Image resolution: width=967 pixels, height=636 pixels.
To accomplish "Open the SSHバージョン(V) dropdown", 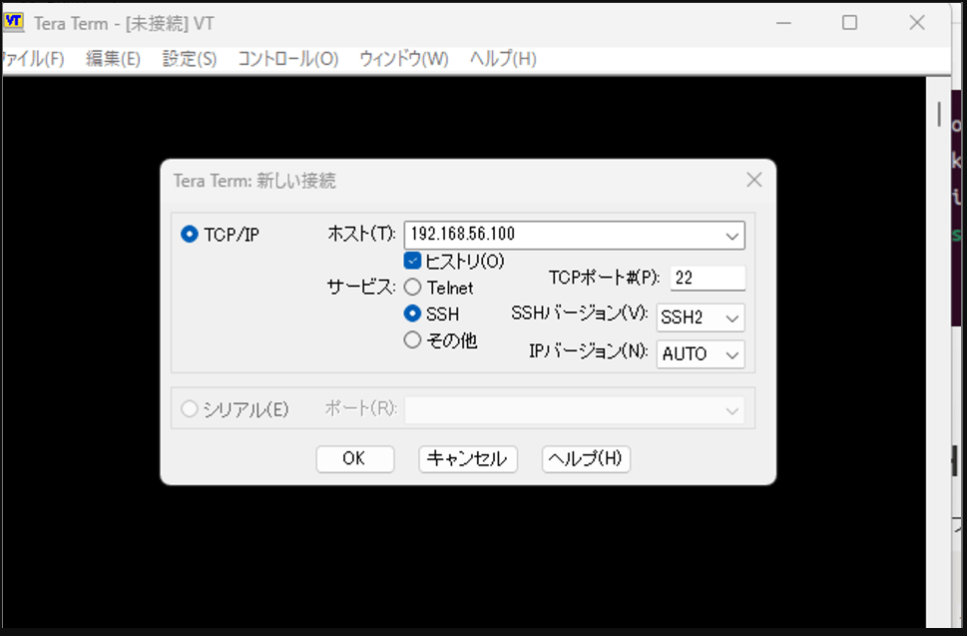I will (x=732, y=318).
